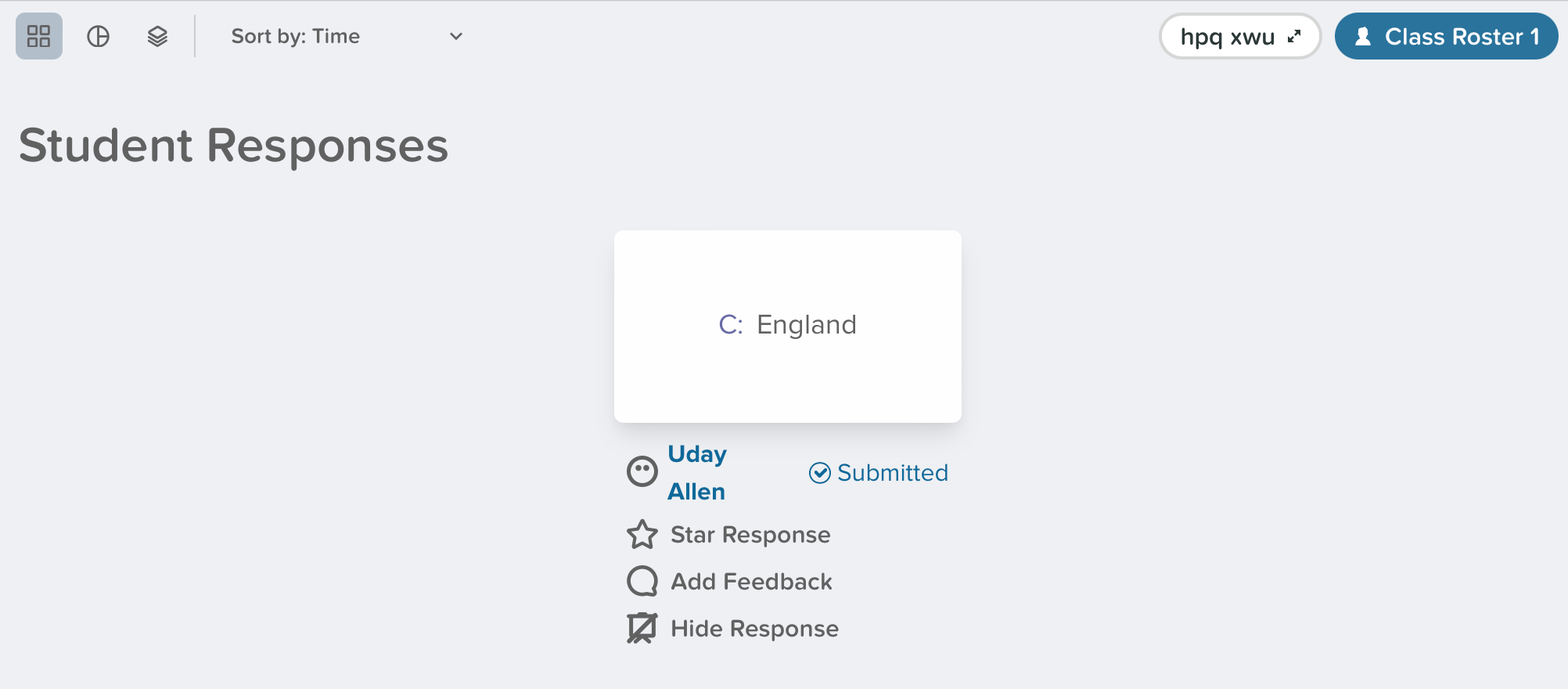Image resolution: width=1568 pixels, height=689 pixels.
Task: Click the student avatar face icon
Action: [x=642, y=471]
